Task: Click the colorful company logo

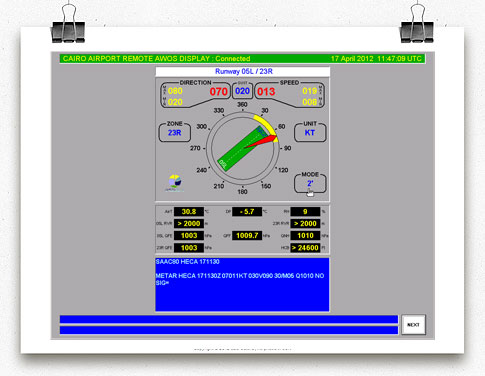Action: 175,183
